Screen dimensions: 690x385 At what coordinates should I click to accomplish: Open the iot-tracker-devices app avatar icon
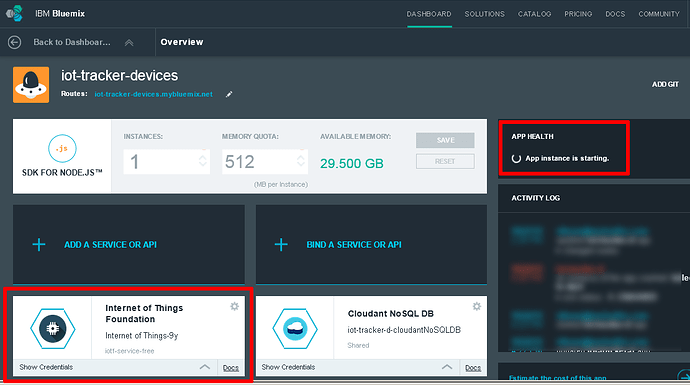(x=31, y=85)
